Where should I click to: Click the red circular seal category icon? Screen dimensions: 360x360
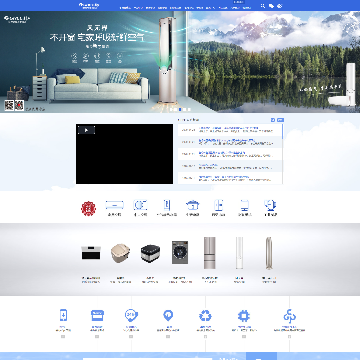pos(88,208)
